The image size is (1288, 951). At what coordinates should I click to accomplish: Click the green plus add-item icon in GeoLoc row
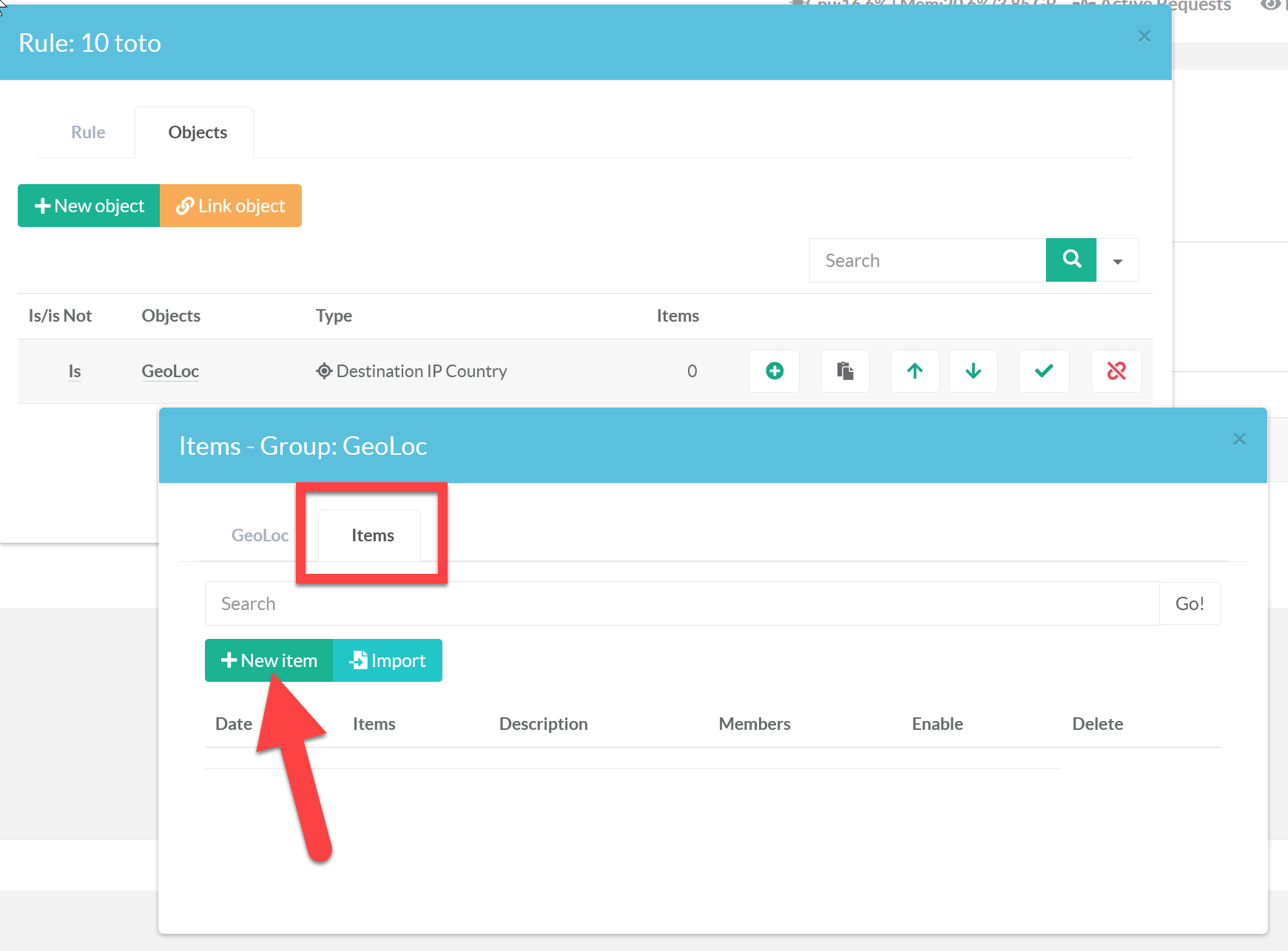coord(774,371)
